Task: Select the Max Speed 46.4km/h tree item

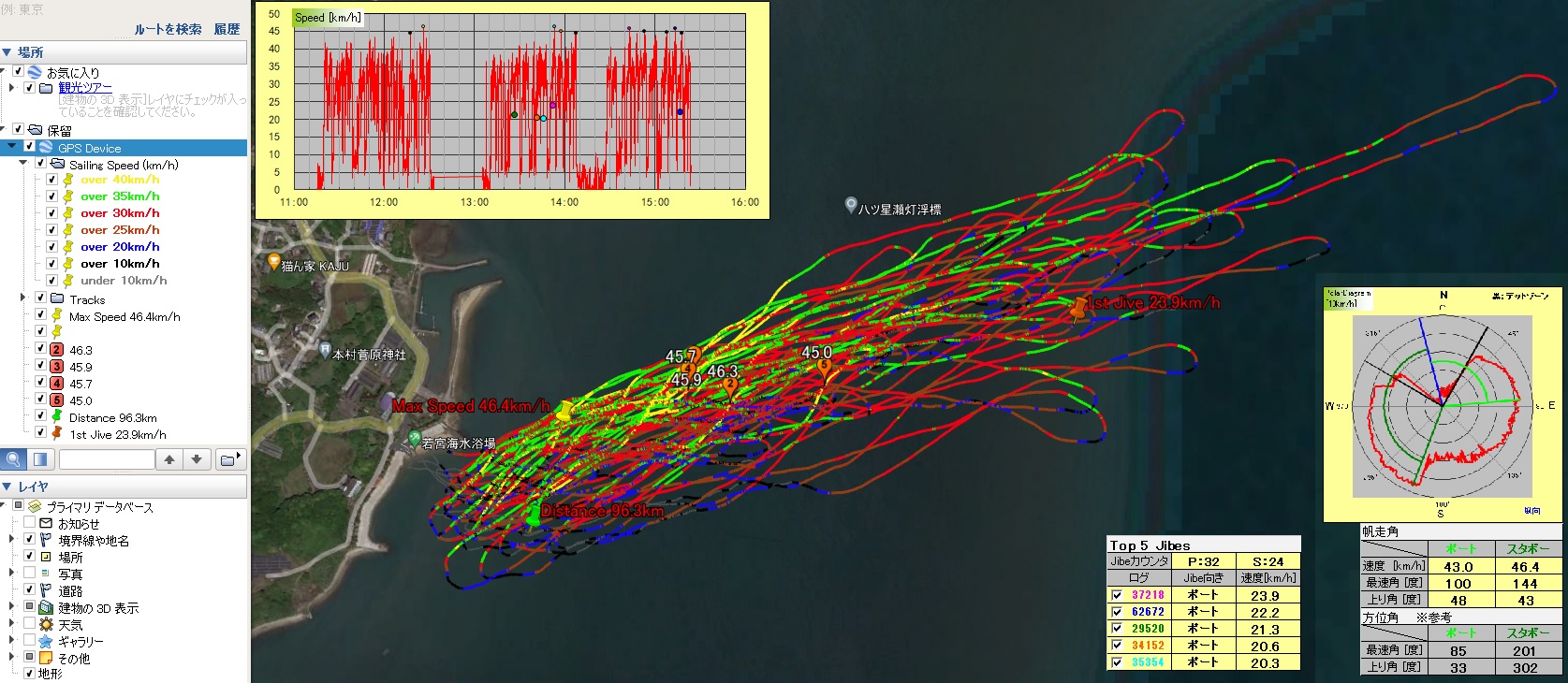Action: [x=125, y=317]
